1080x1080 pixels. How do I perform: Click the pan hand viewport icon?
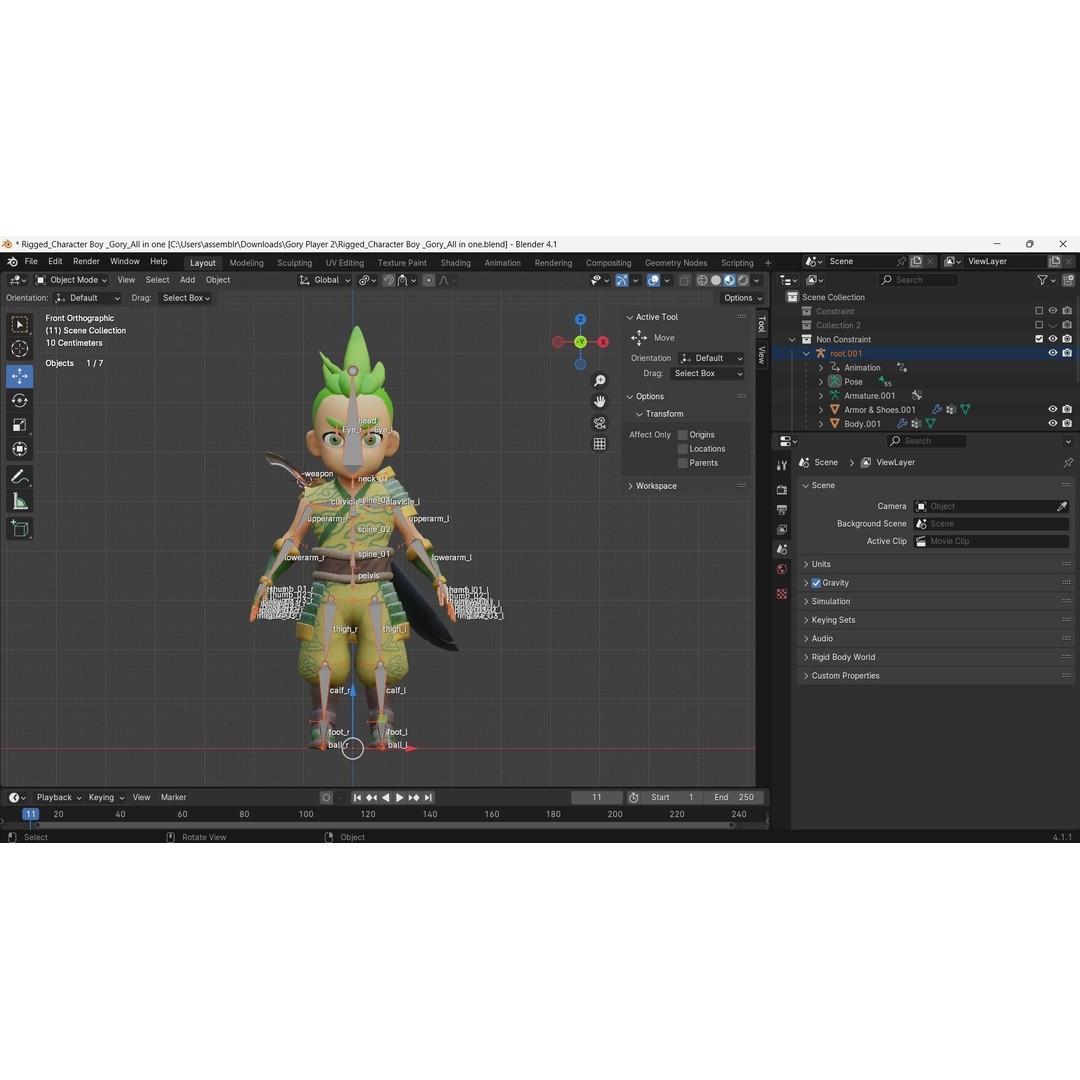tap(600, 402)
